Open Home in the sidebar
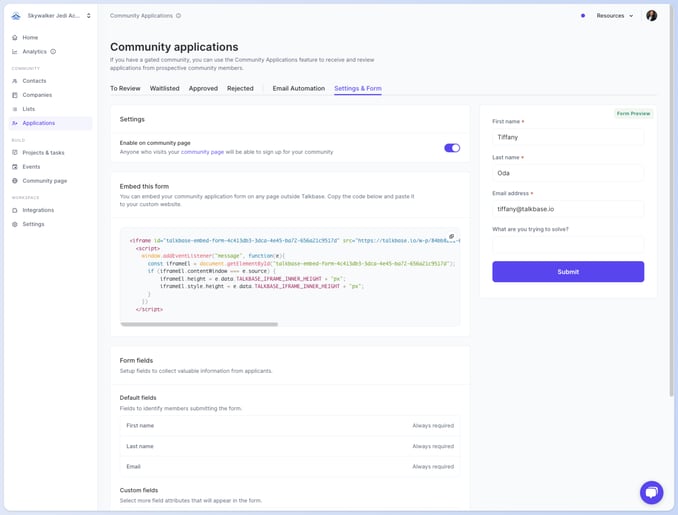678x515 pixels. [x=30, y=38]
